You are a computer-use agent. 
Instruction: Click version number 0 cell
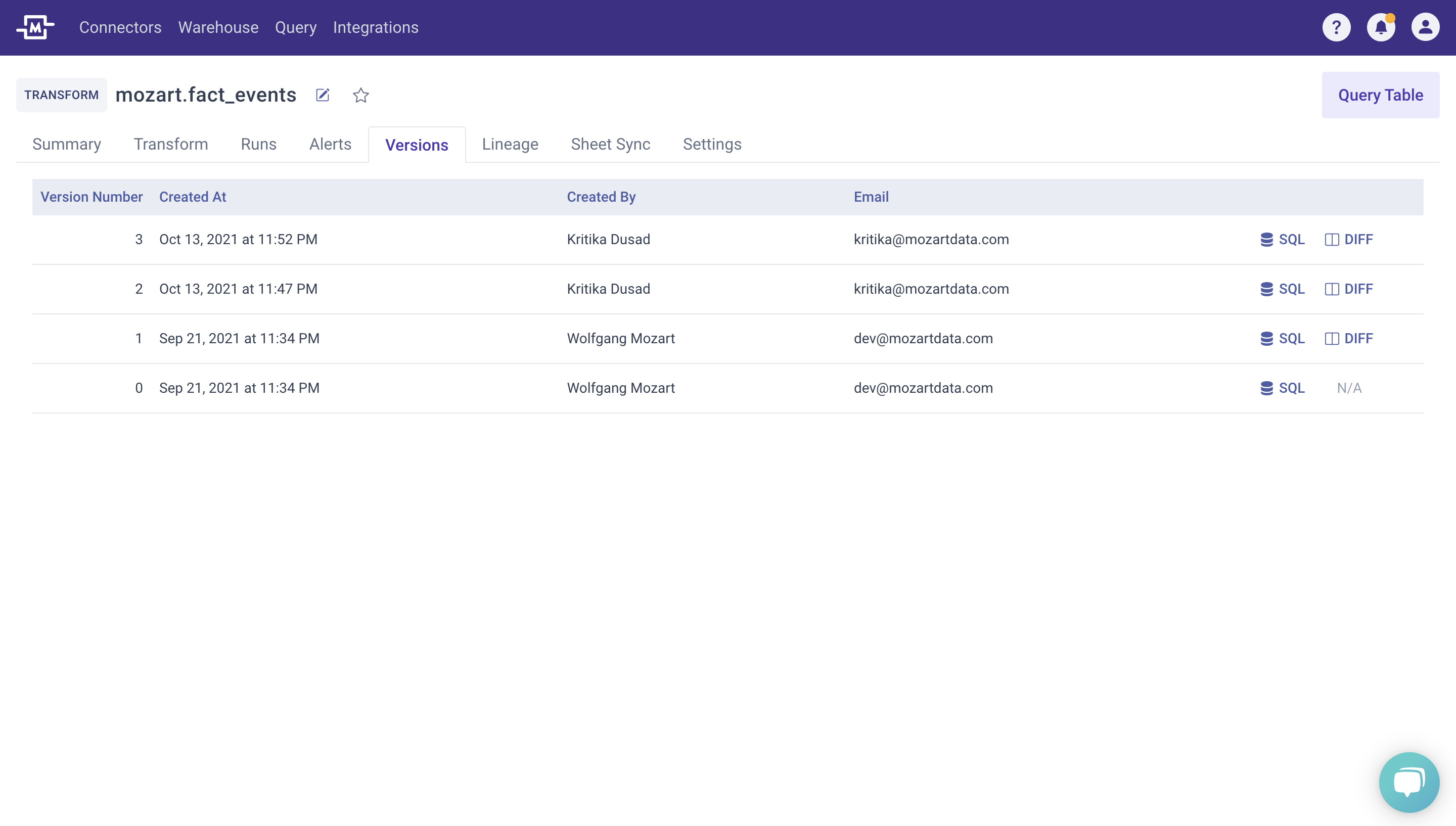click(139, 388)
